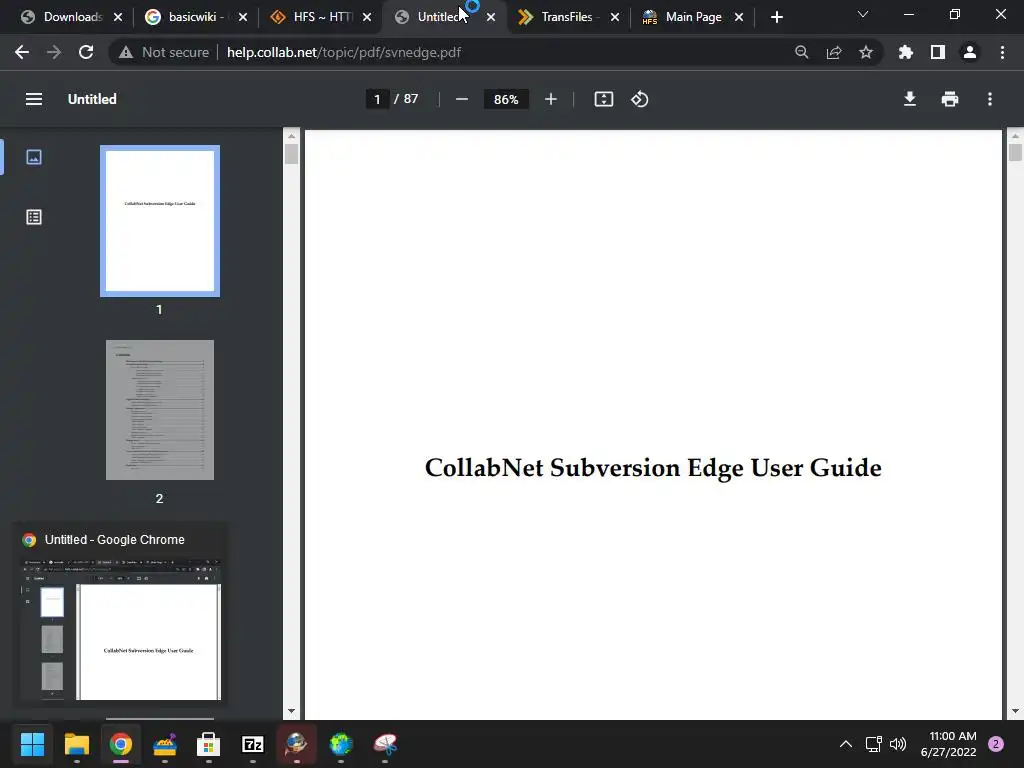
Task: Click the Not secure warning indicator
Action: [x=164, y=52]
